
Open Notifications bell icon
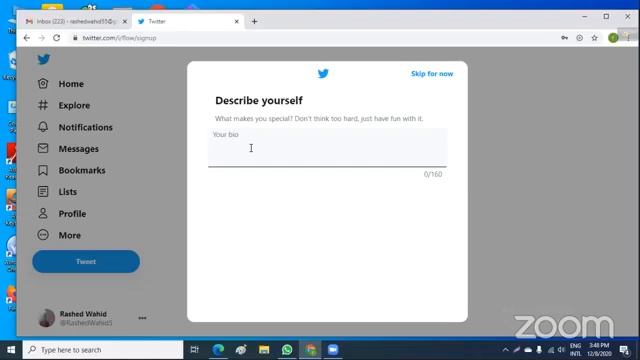[43, 127]
